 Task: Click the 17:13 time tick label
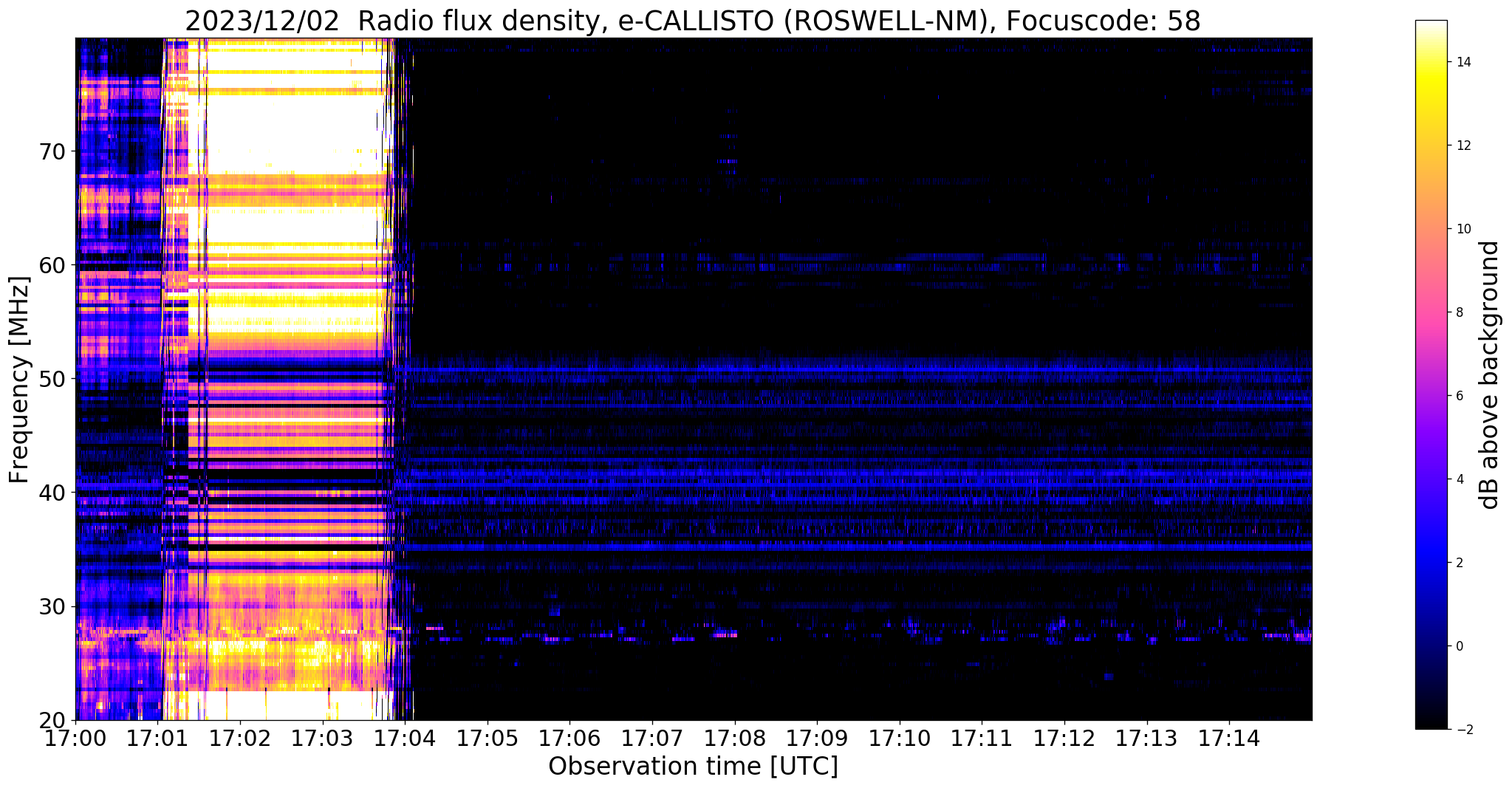[x=1146, y=737]
